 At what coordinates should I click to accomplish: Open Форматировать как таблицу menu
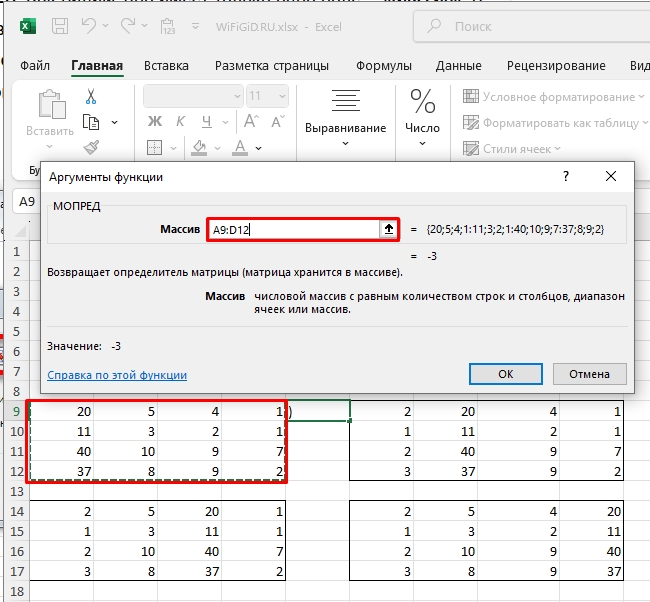click(555, 123)
